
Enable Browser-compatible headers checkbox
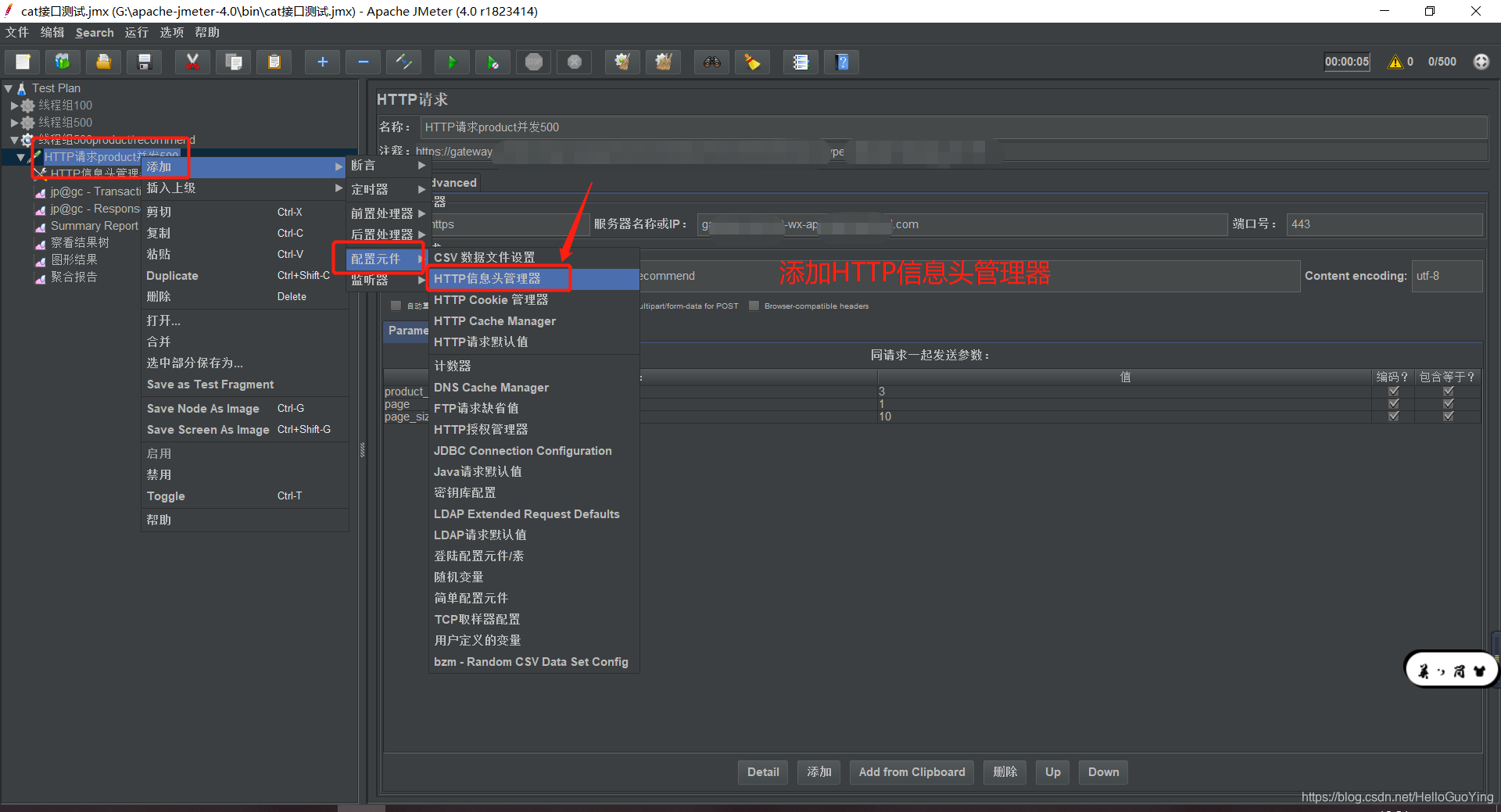point(754,306)
